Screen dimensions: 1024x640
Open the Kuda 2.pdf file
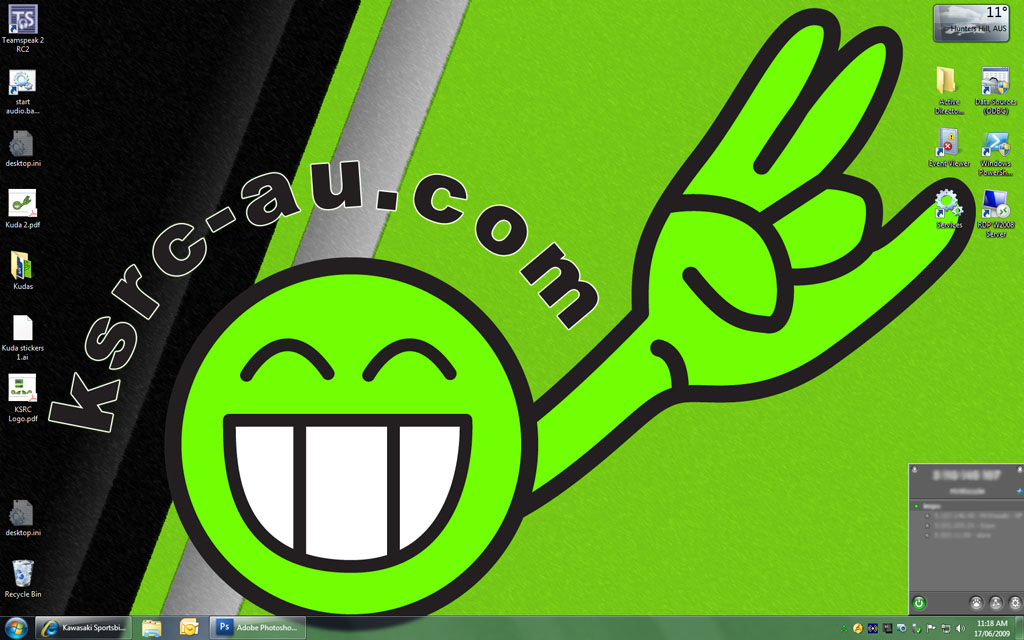22,204
